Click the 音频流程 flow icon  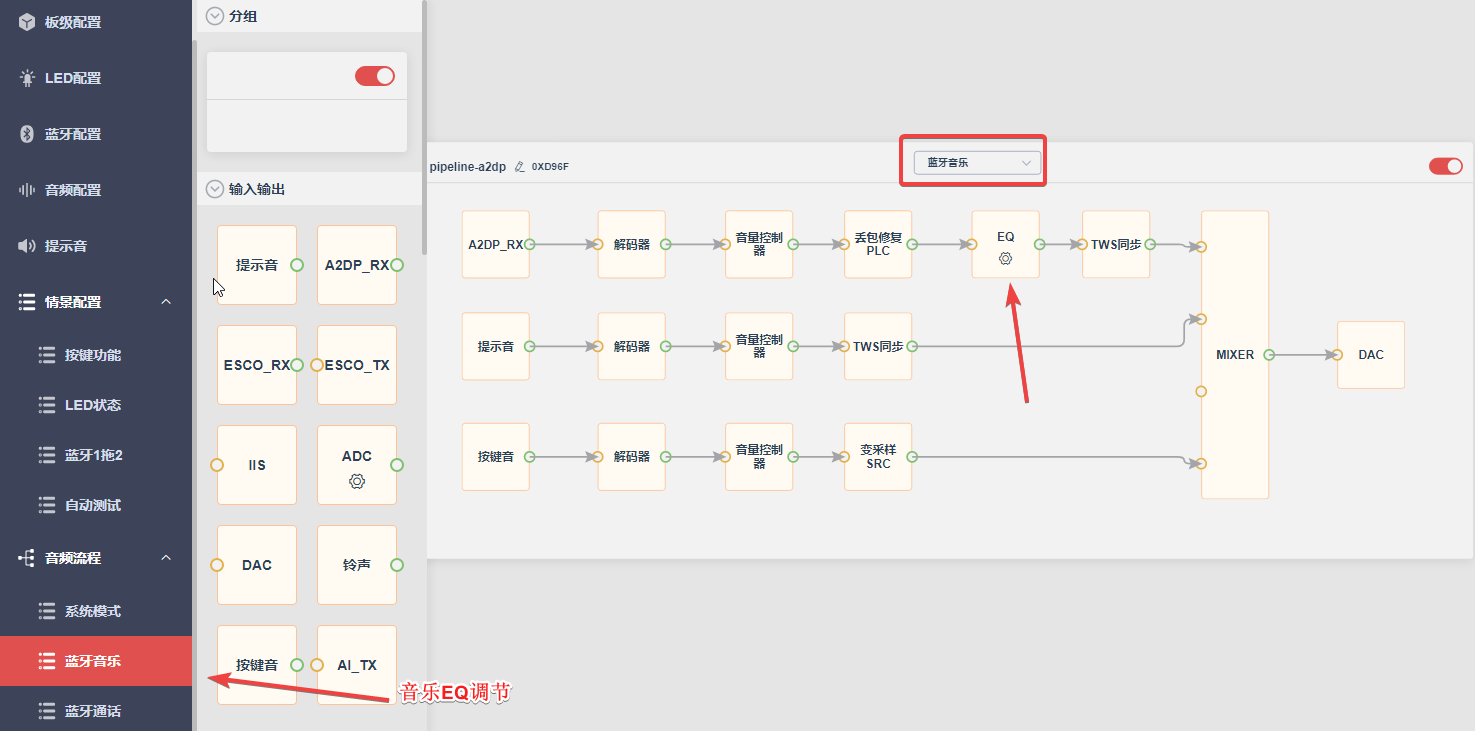[27, 558]
